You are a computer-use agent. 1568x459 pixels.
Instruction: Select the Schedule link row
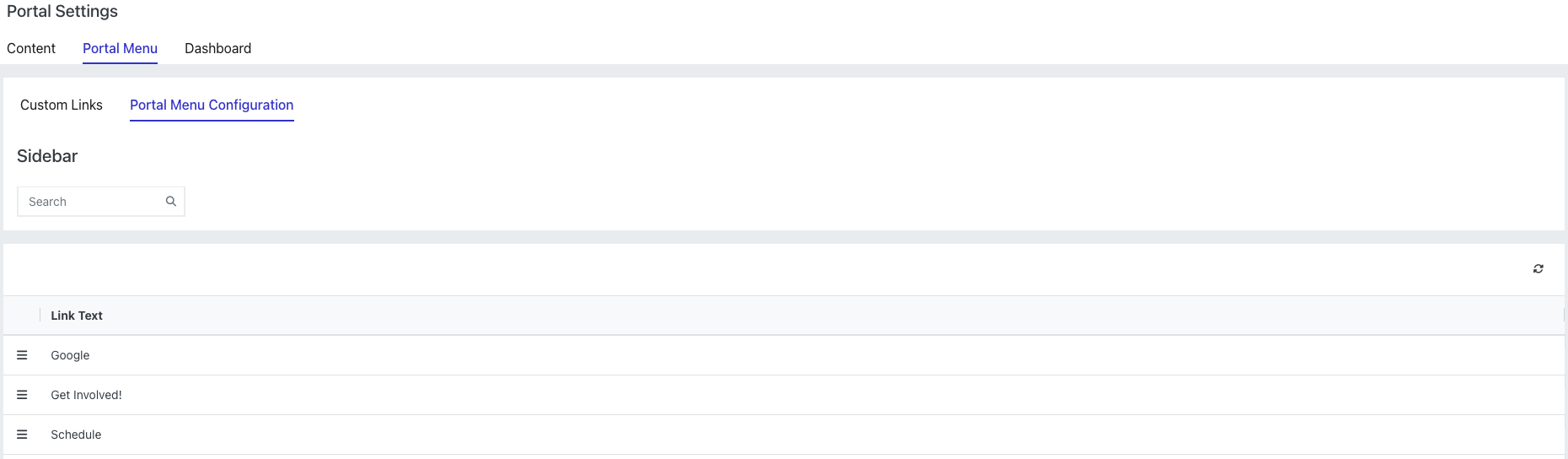click(x=784, y=435)
